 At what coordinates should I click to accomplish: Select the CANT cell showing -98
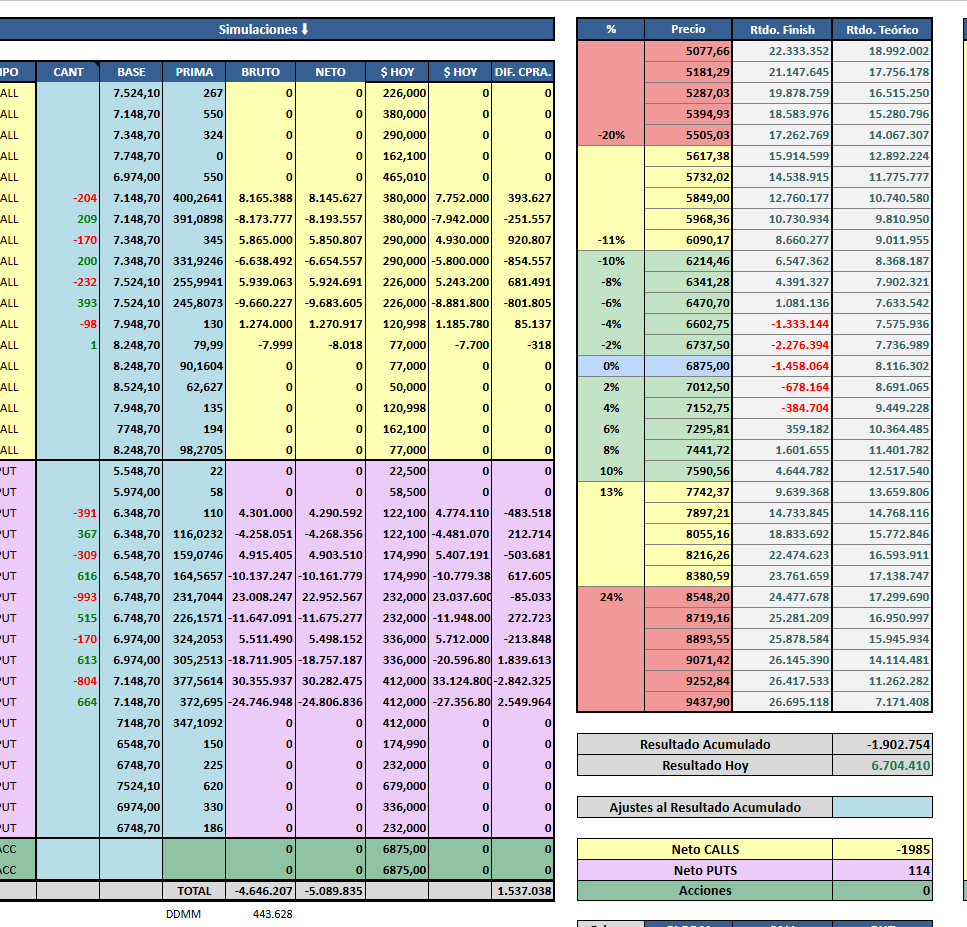click(68, 324)
